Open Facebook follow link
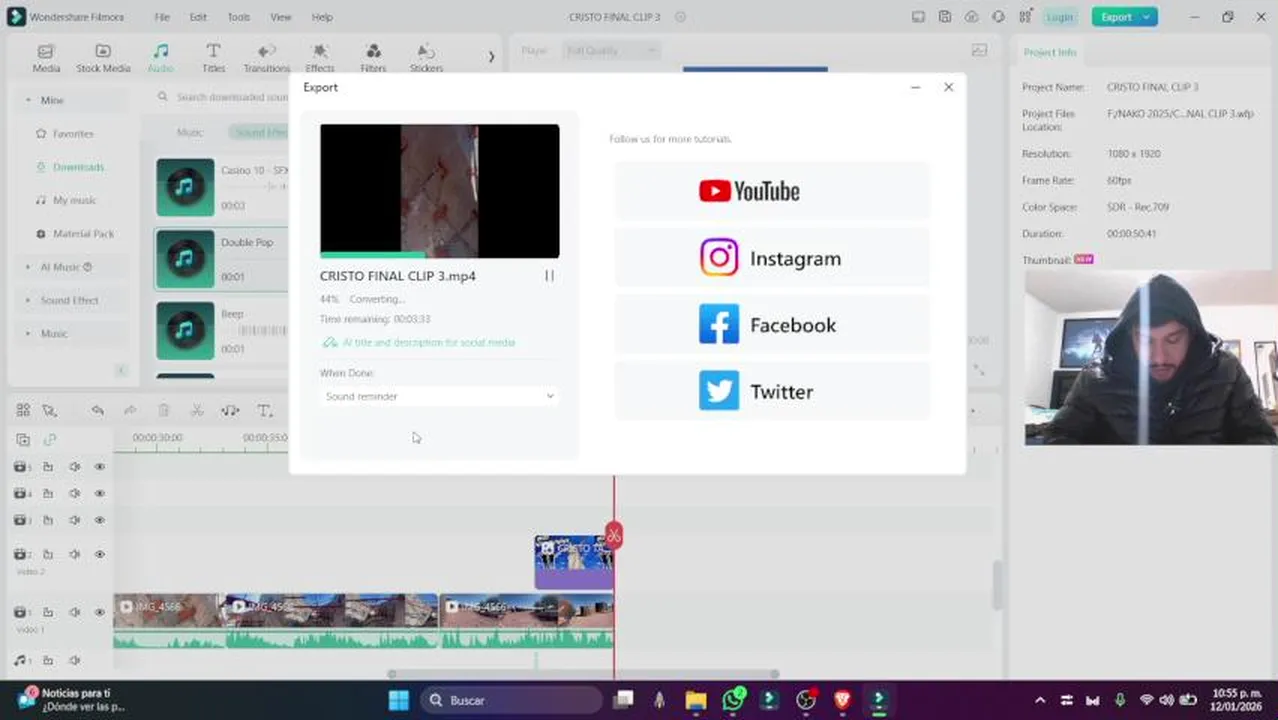 click(x=772, y=325)
